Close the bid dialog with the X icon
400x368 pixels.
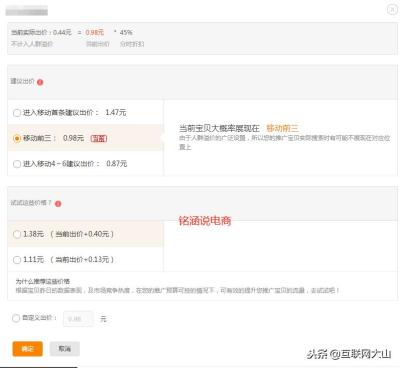(392, 9)
